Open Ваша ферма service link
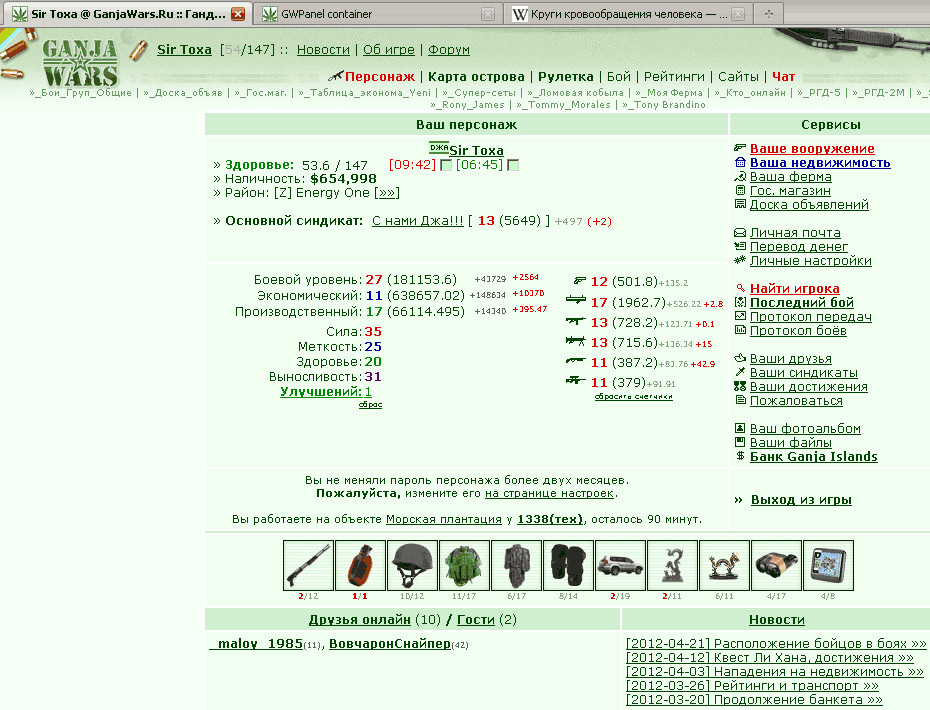Screen dimensions: 930x710 [791, 176]
